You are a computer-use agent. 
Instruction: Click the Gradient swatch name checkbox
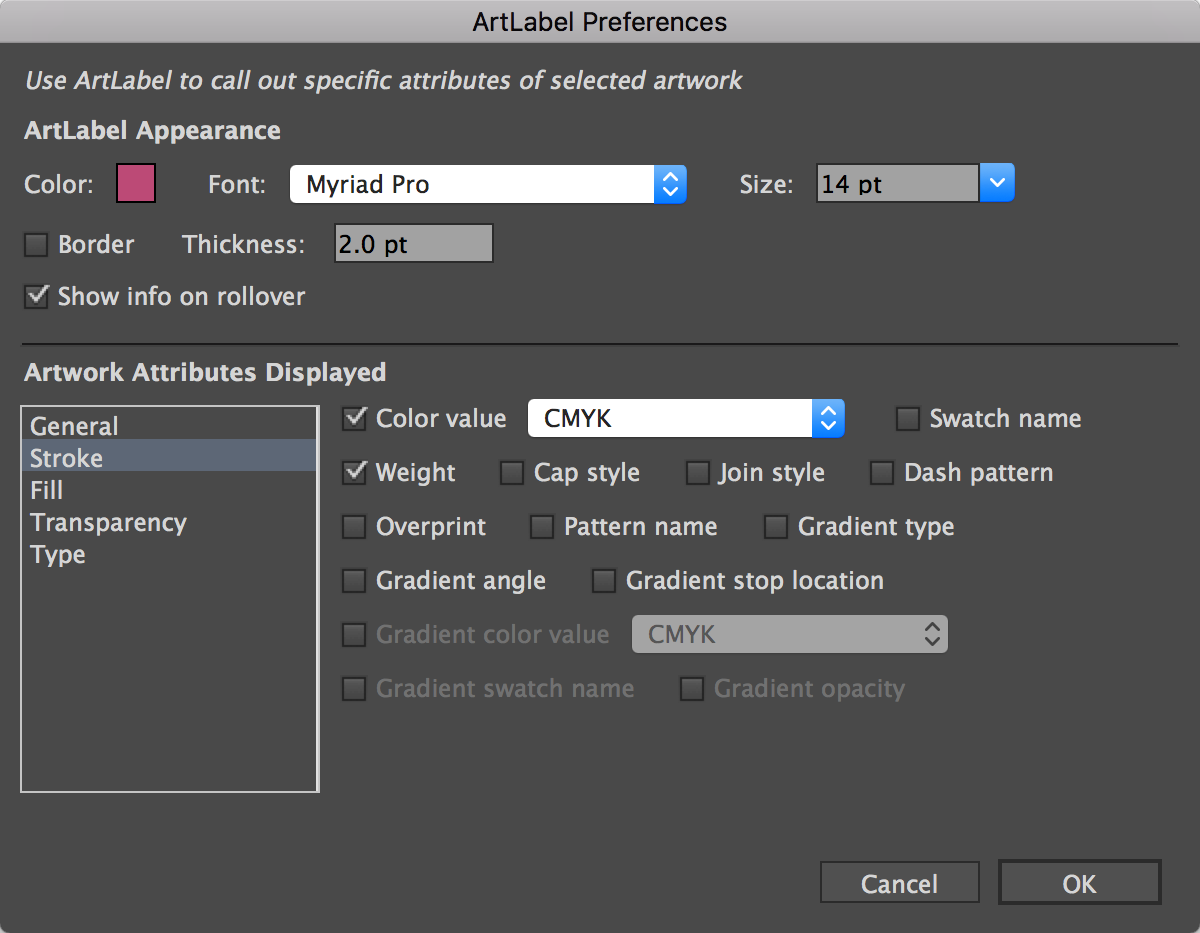tap(354, 689)
